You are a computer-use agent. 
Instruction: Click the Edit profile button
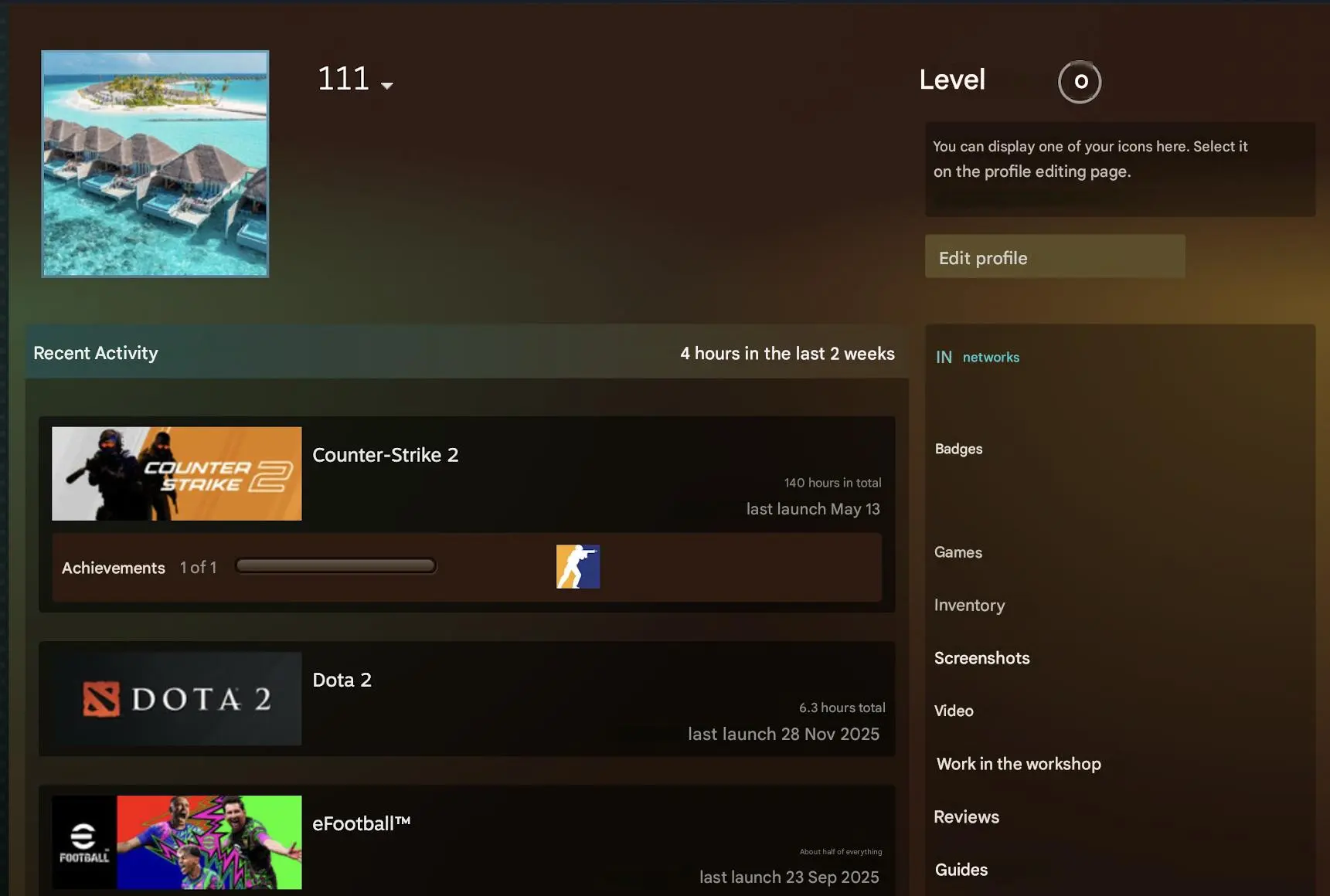tap(1055, 256)
